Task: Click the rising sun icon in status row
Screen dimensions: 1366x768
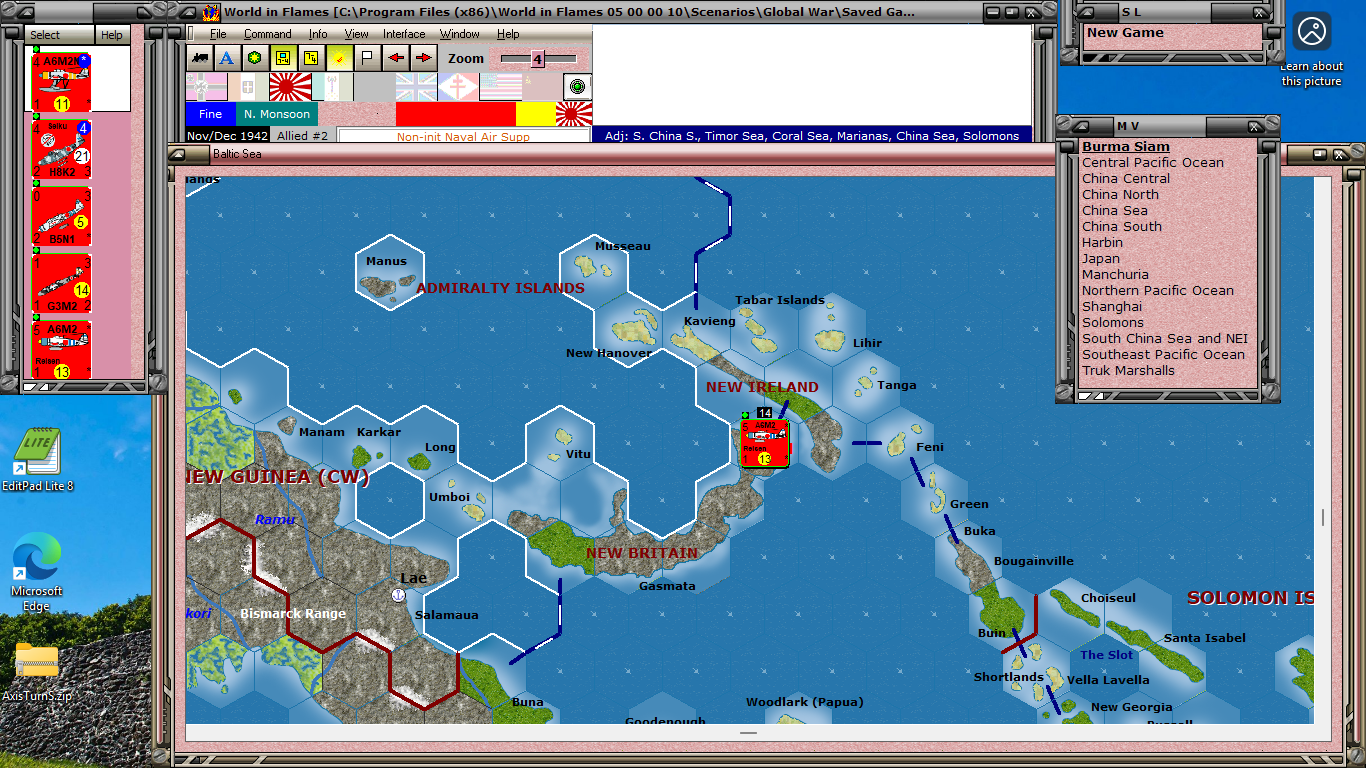Action: 574,114
